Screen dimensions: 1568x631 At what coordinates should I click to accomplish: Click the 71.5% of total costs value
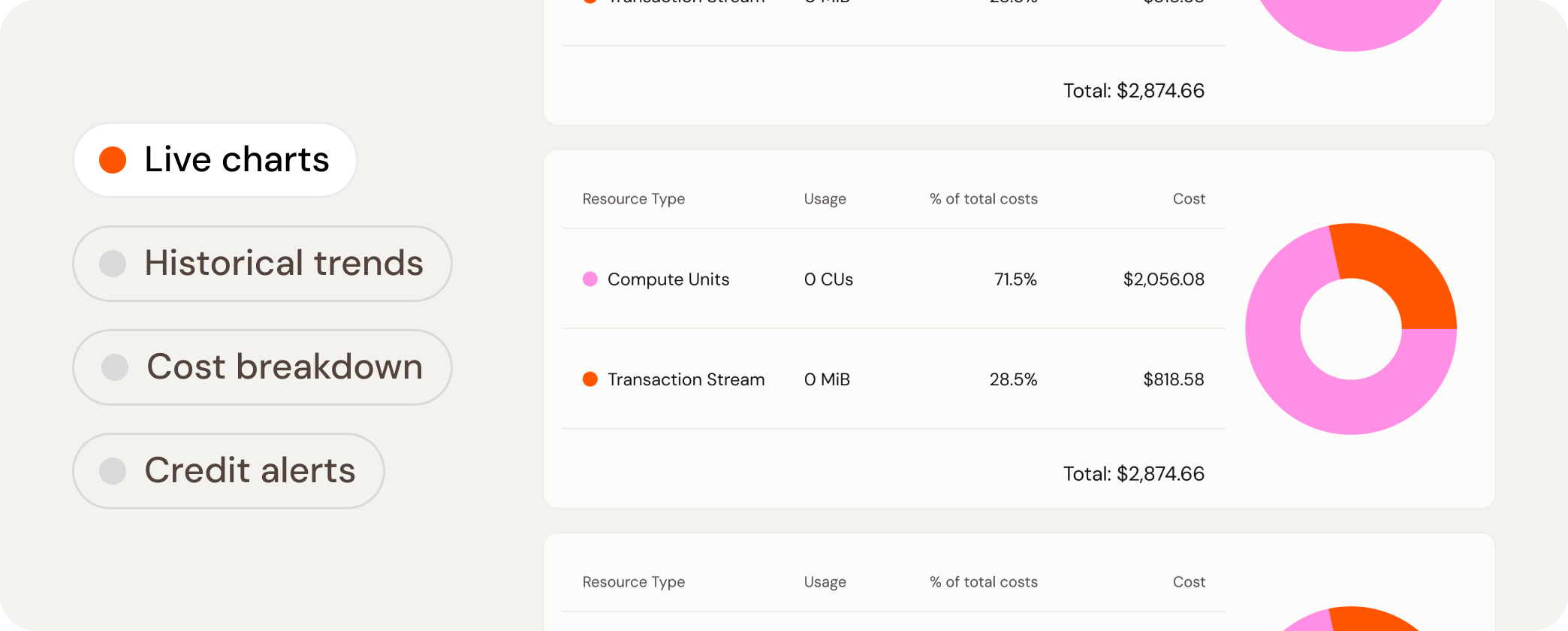point(1015,279)
